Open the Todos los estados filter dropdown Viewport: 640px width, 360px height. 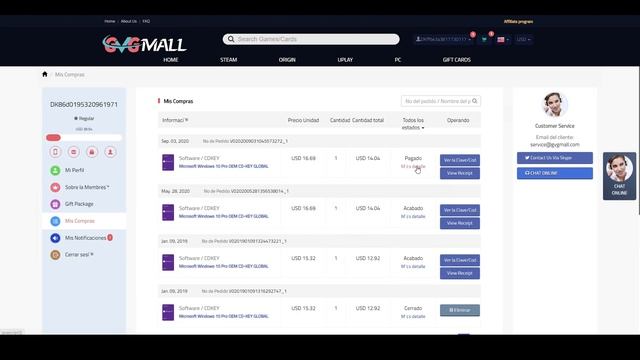click(x=413, y=124)
